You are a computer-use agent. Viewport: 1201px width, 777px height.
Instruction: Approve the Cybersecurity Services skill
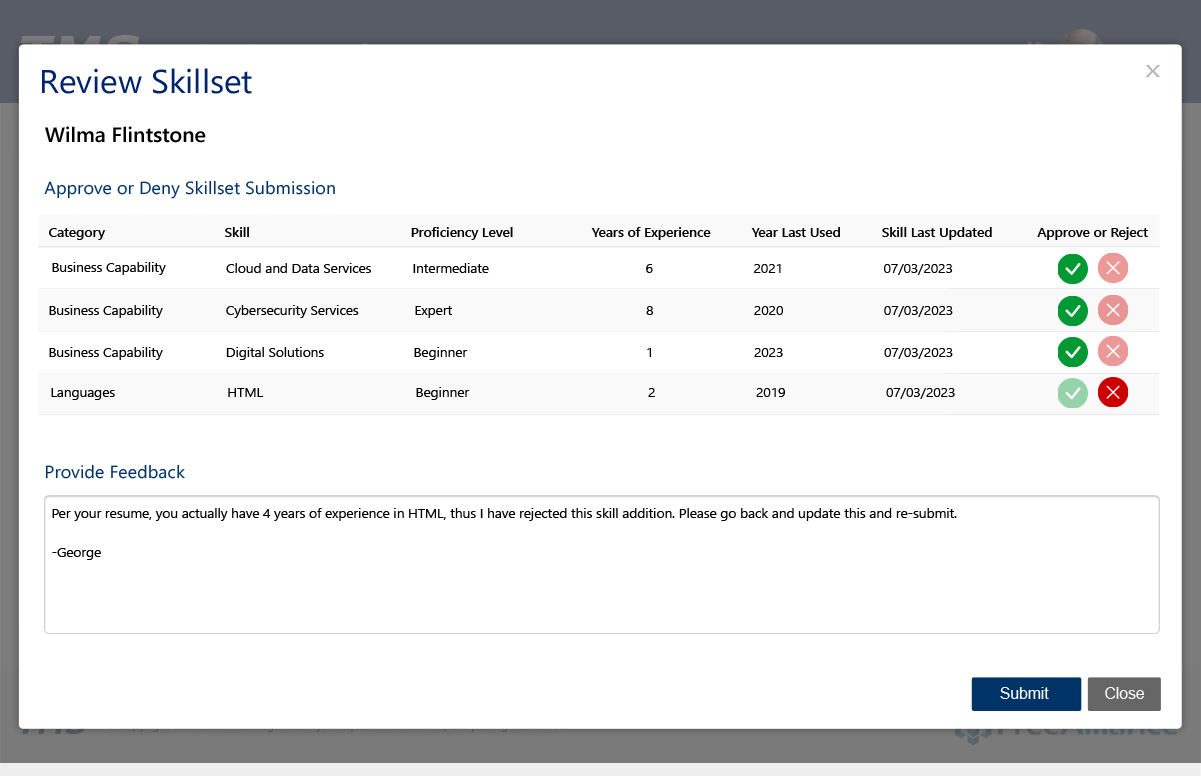point(1072,311)
